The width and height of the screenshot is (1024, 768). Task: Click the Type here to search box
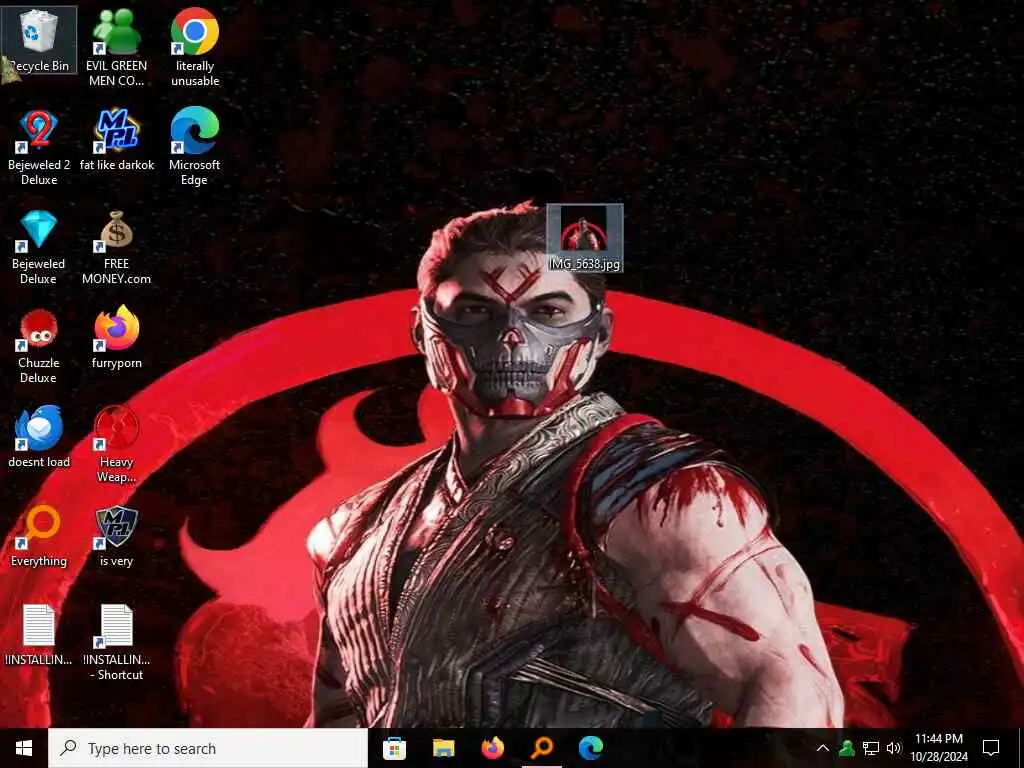coord(208,748)
